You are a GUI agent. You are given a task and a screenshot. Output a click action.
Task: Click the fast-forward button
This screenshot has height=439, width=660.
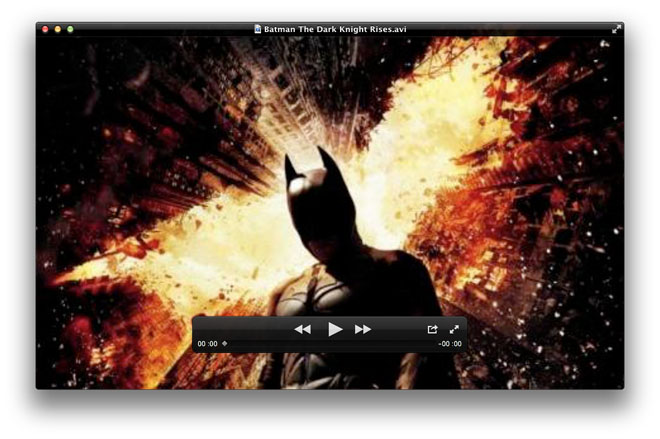[x=362, y=329]
